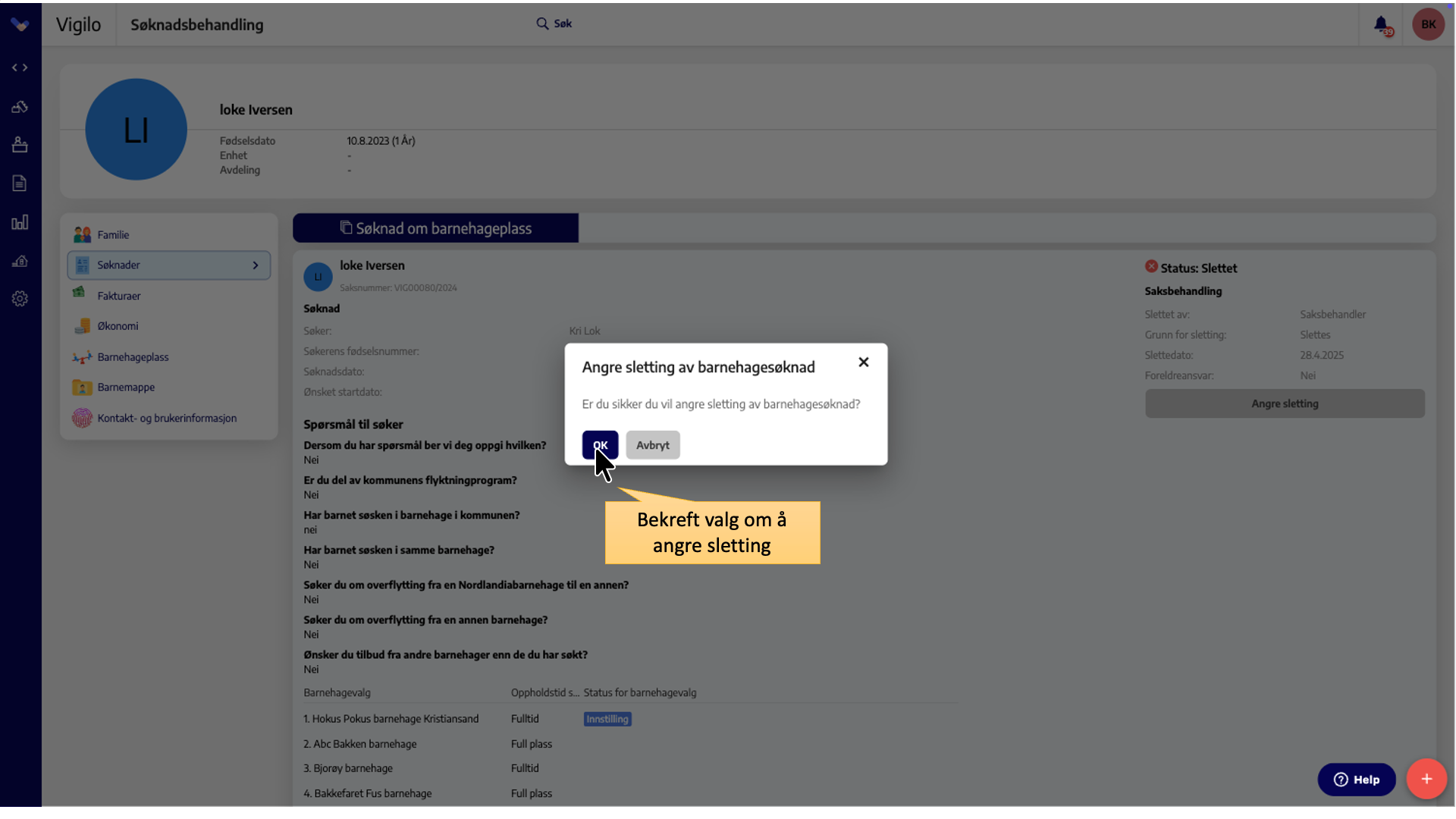The image size is (1456, 819).
Task: Click the Vigilo logo icon
Action: point(20,25)
